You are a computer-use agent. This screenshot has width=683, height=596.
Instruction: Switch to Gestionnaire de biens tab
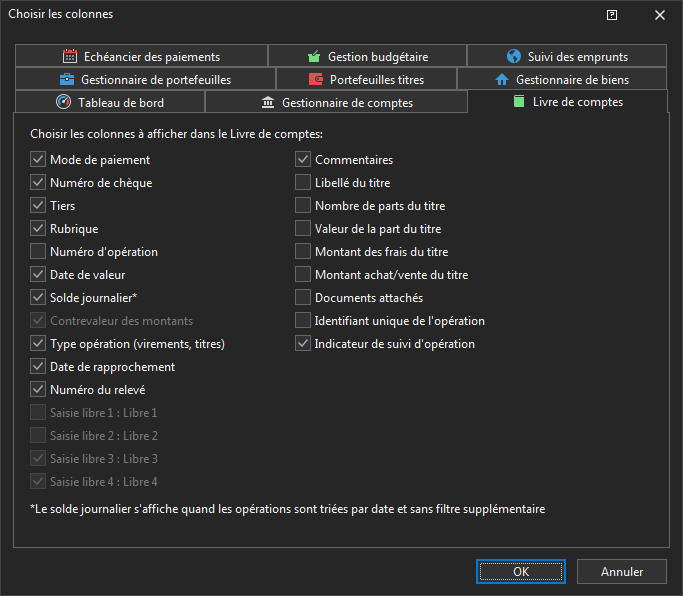click(x=562, y=79)
